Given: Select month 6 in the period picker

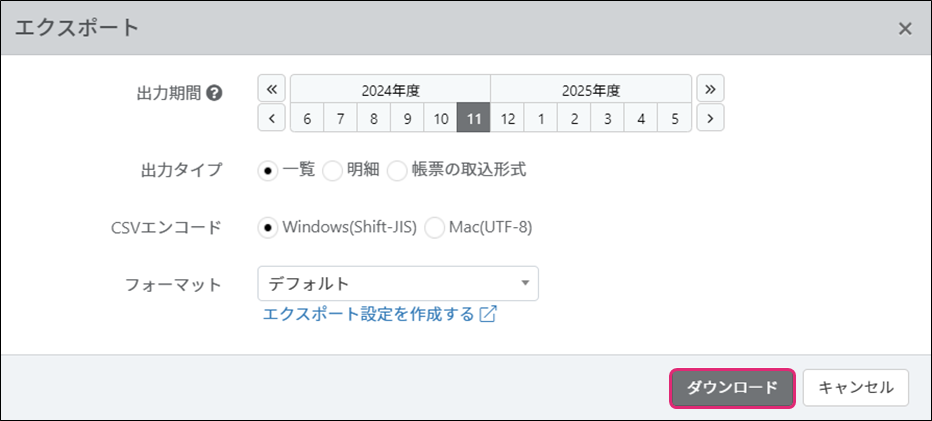Looking at the screenshot, I should [307, 118].
